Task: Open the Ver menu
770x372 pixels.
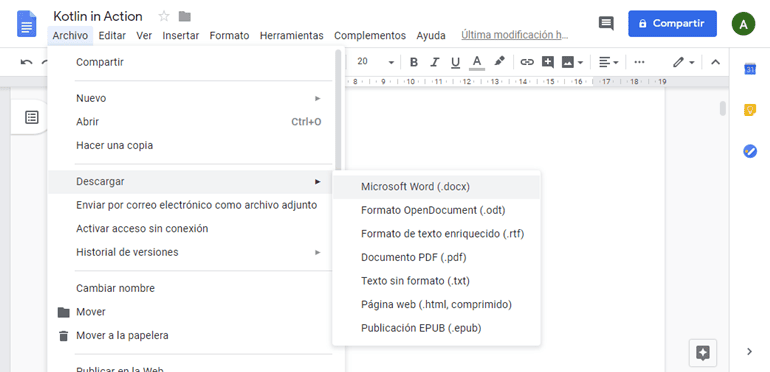Action: click(x=144, y=35)
